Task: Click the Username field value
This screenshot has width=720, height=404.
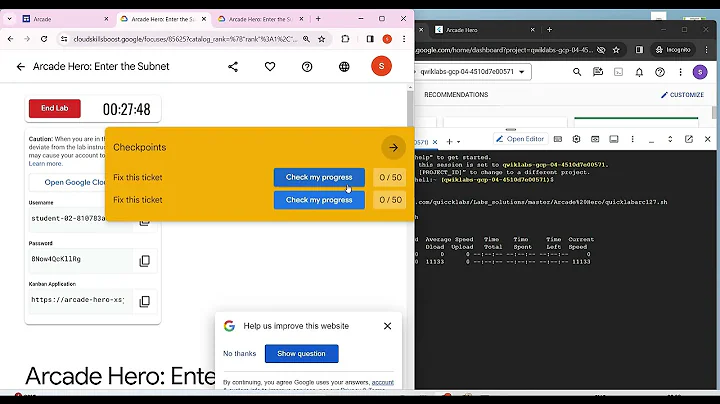Action: pos(68,219)
